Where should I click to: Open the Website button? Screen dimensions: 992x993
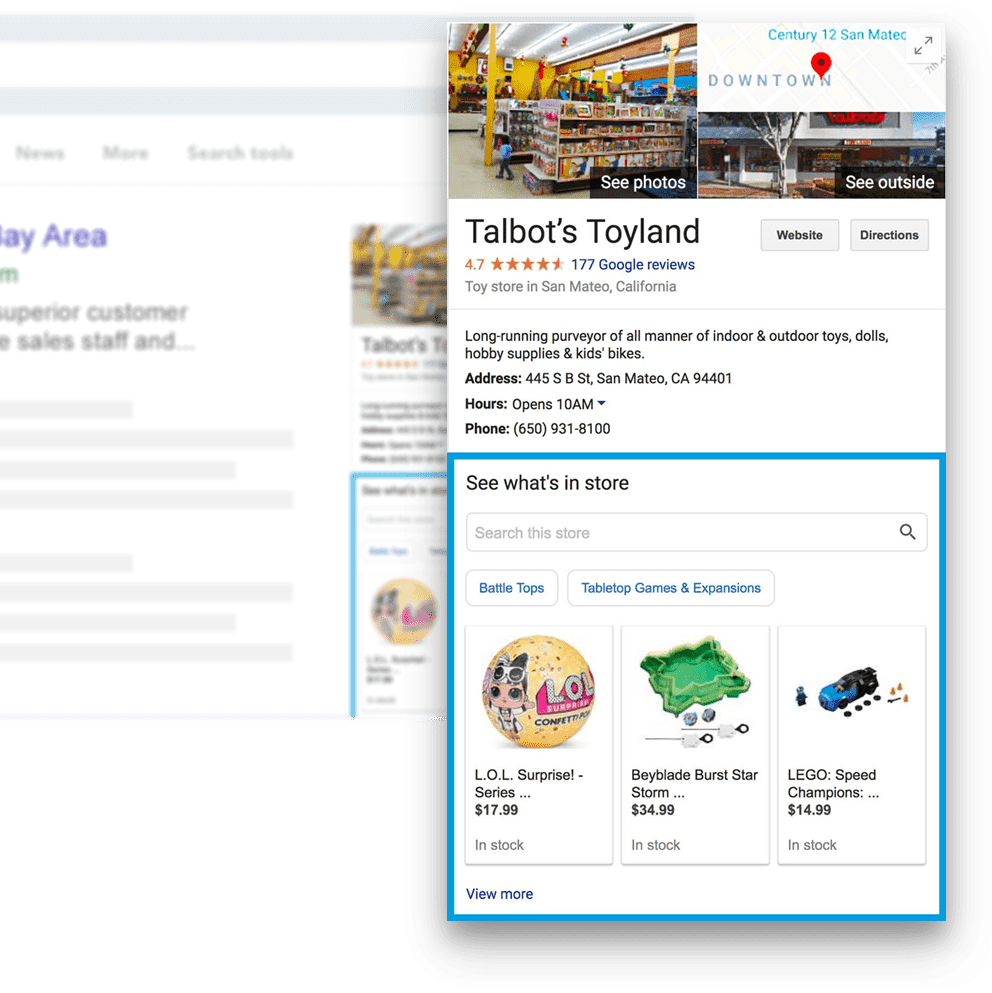coord(799,235)
